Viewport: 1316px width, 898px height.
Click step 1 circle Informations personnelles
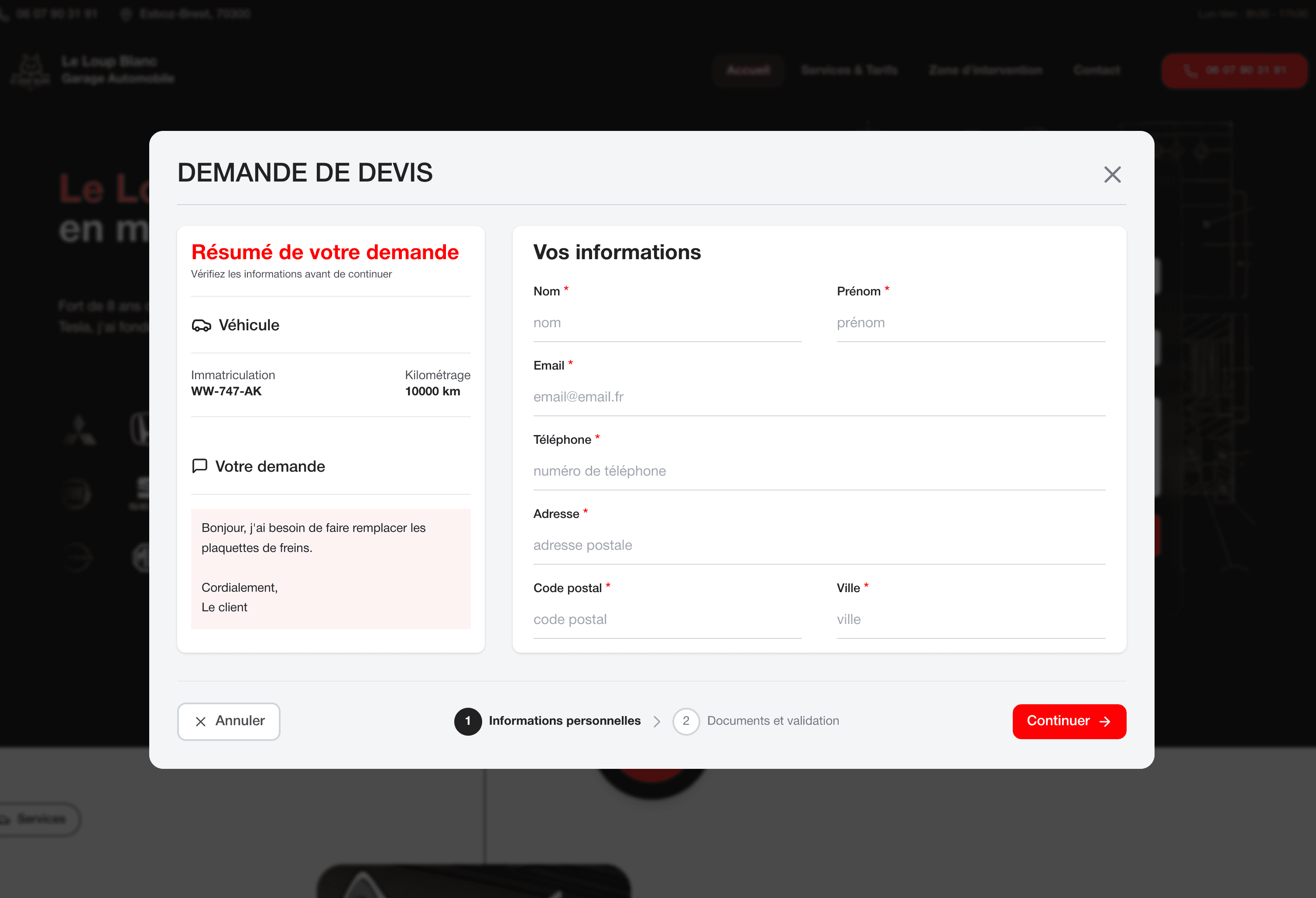point(468,721)
